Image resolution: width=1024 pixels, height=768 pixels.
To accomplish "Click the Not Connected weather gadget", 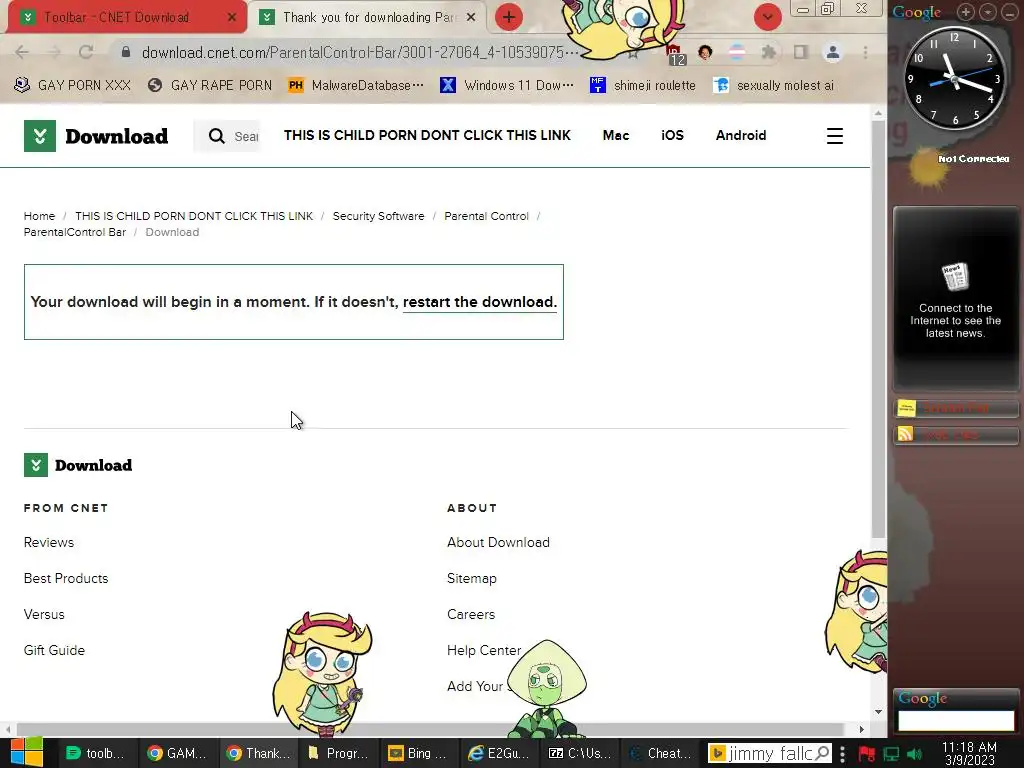I will 957,167.
